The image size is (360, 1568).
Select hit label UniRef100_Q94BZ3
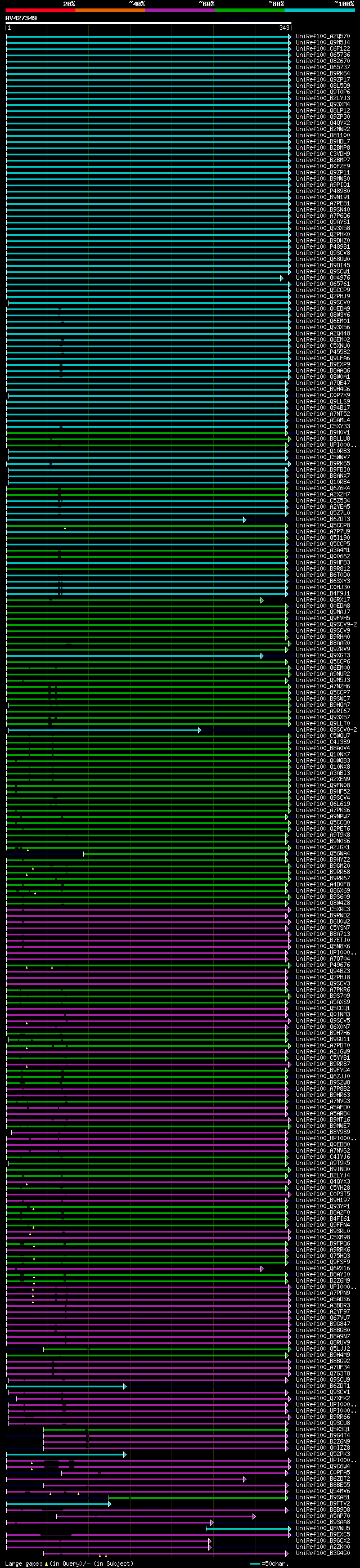point(322,971)
